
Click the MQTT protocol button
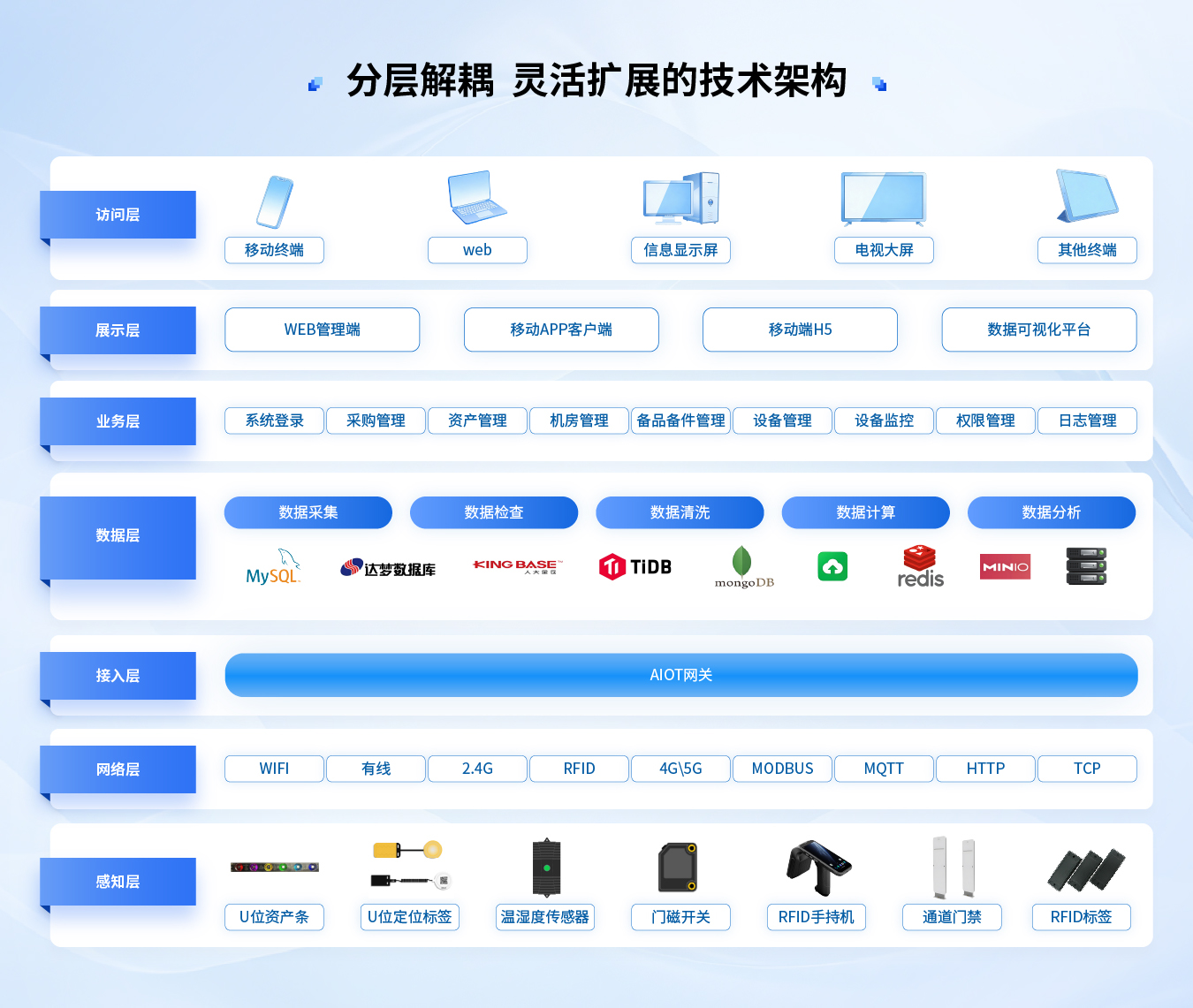(x=884, y=769)
